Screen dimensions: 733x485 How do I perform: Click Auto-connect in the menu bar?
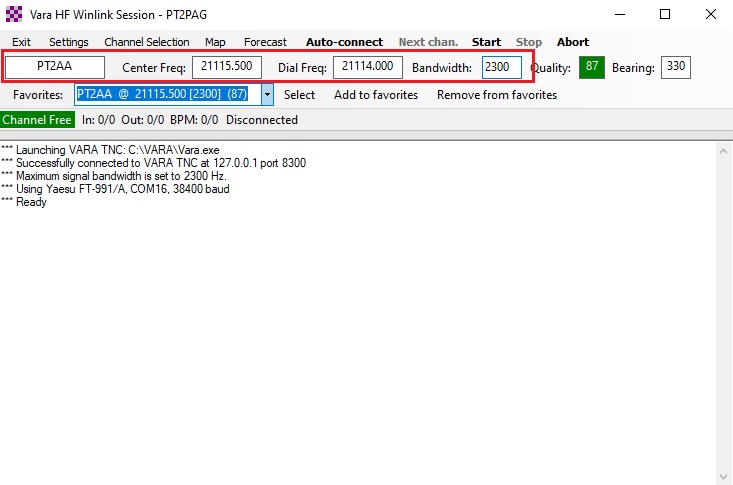click(x=344, y=42)
